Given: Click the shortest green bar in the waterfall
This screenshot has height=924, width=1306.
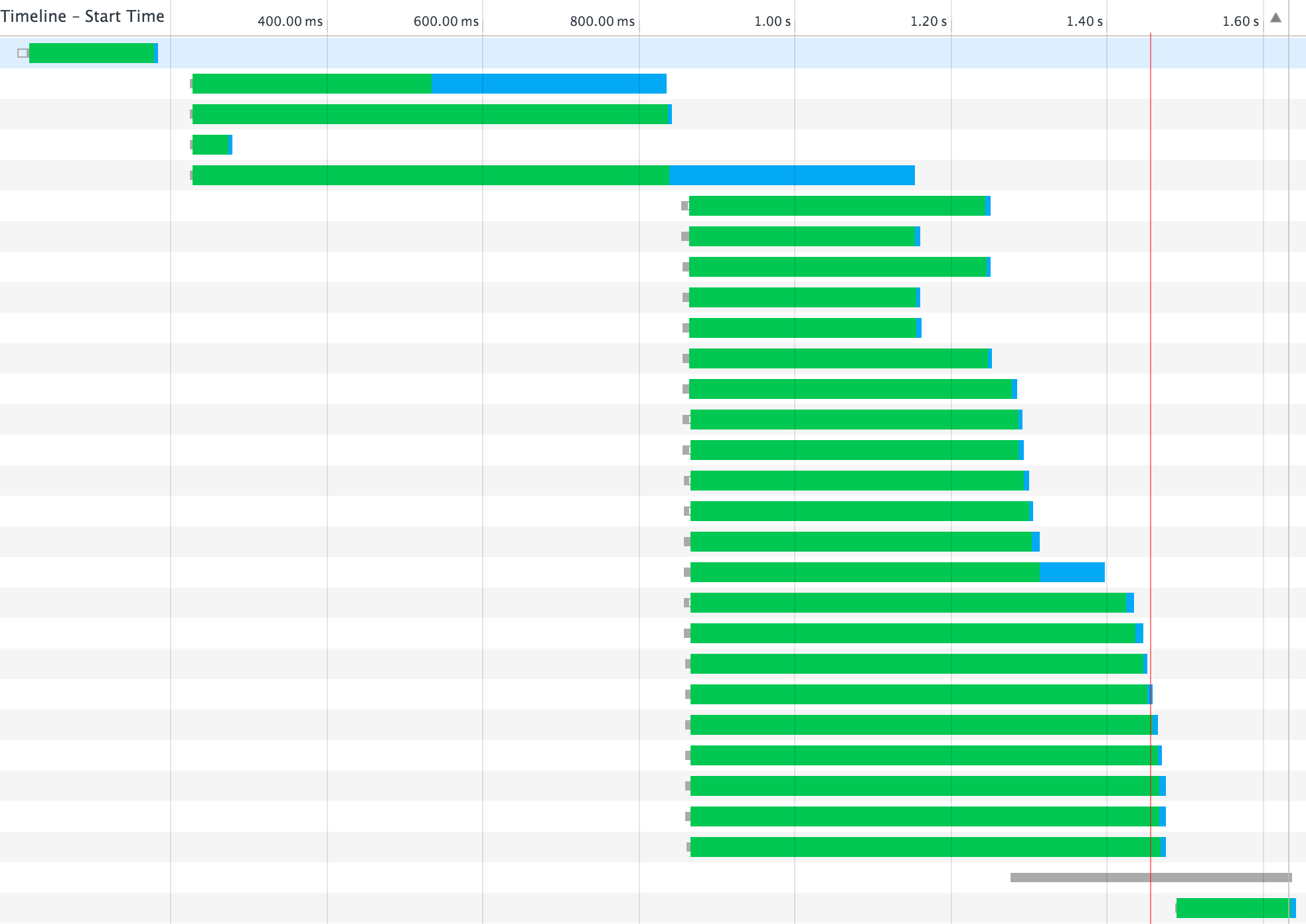Looking at the screenshot, I should (212, 145).
